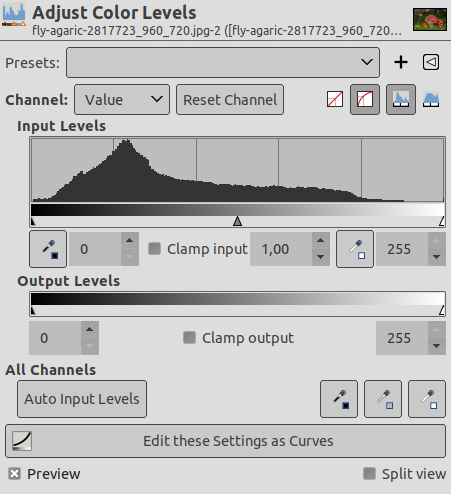Screen dimensions: 451x494
Task: Adjust levels perceptually
Action: tap(365, 99)
